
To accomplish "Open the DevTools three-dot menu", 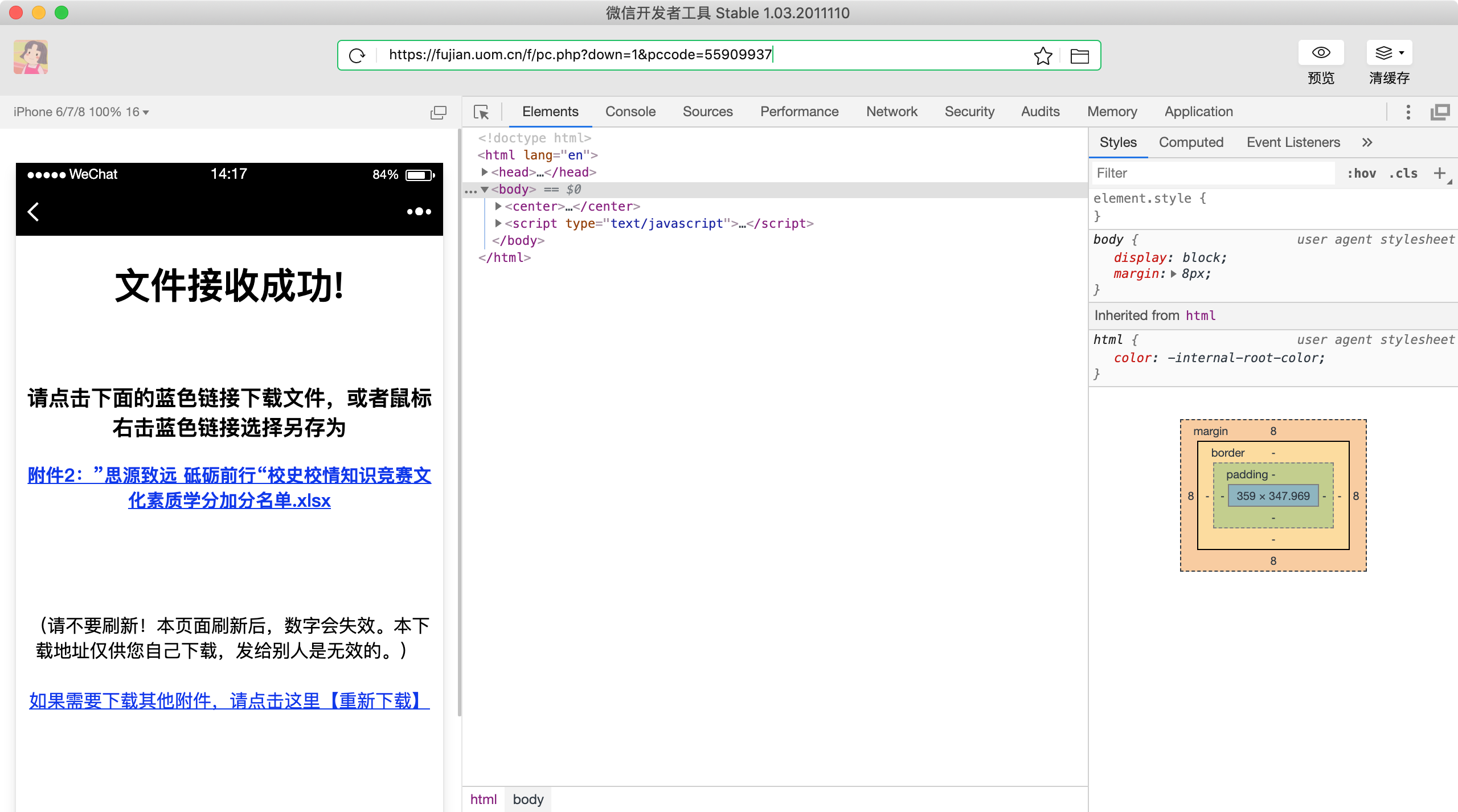I will tap(1408, 112).
